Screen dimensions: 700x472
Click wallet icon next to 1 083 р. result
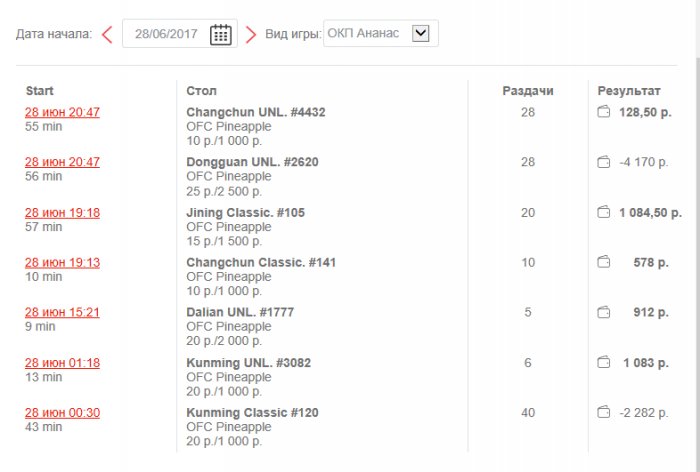click(604, 362)
